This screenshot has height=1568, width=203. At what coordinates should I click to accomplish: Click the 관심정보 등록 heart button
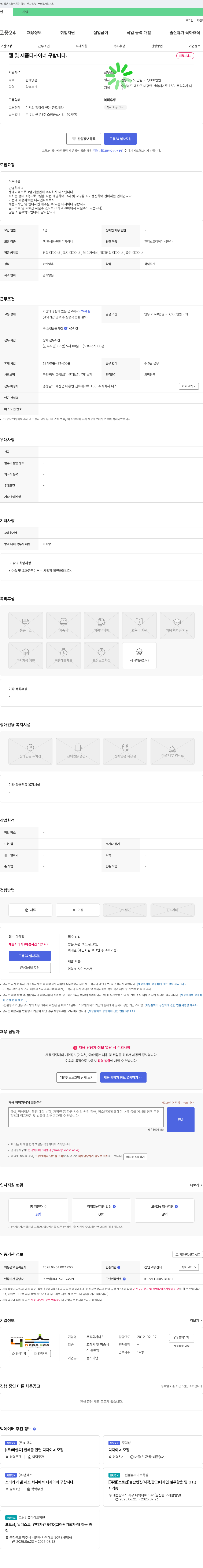(x=84, y=139)
